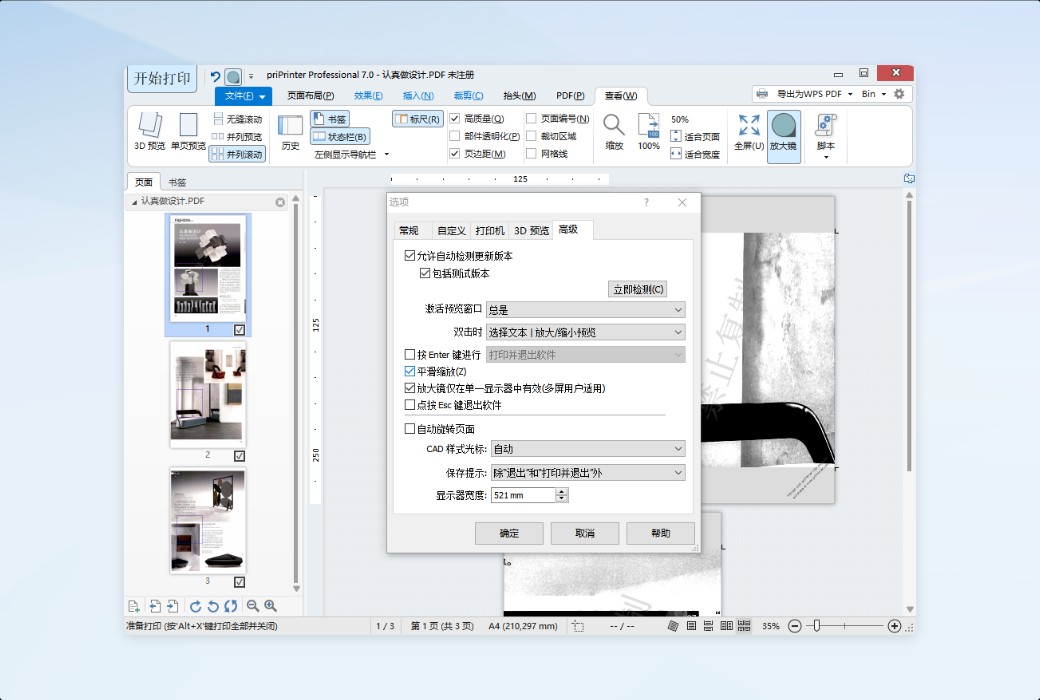The width and height of the screenshot is (1040, 700).
Task: Switch to 页面布局 ribbon tab
Action: [310, 96]
